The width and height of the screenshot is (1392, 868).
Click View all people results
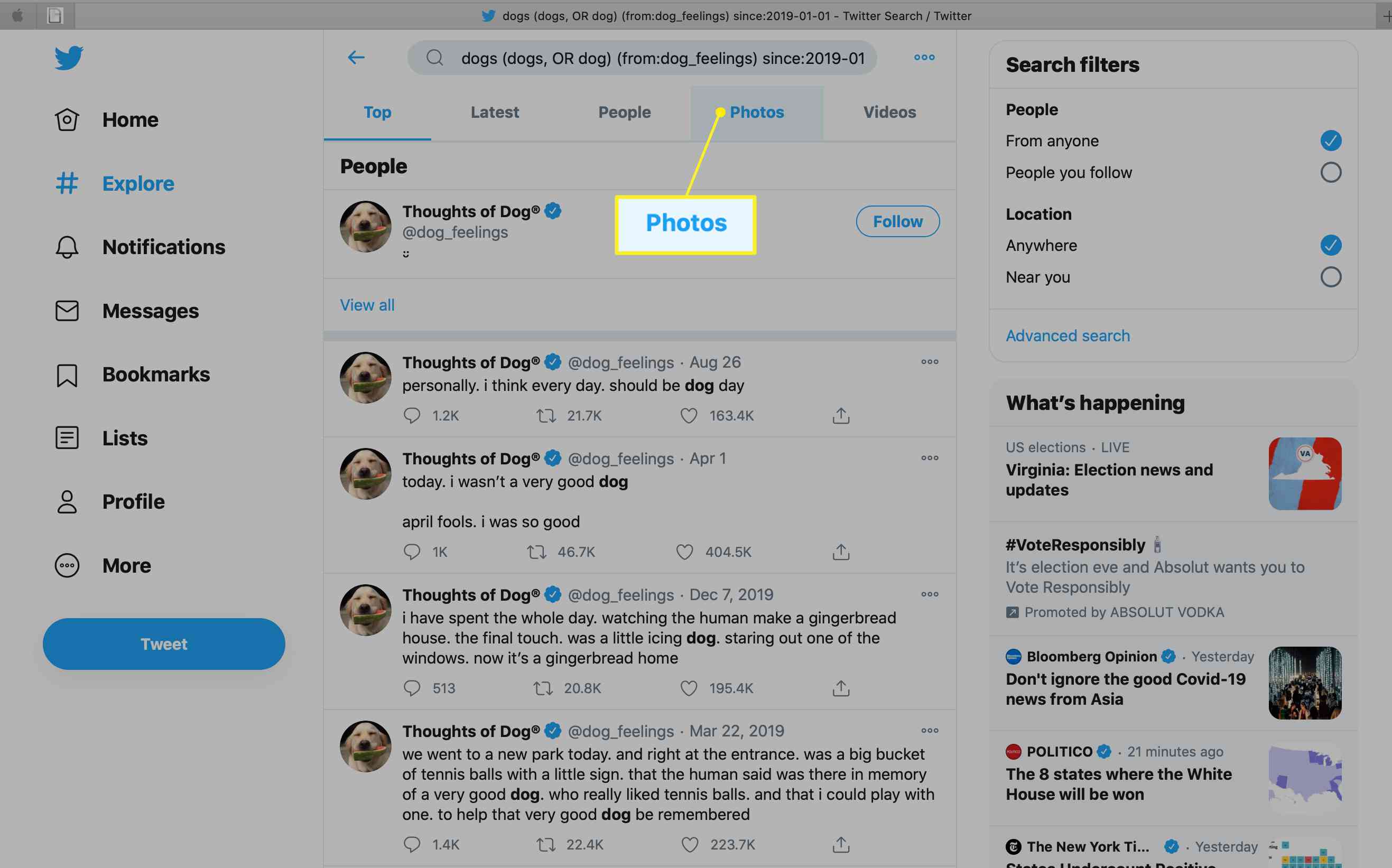[x=367, y=304]
